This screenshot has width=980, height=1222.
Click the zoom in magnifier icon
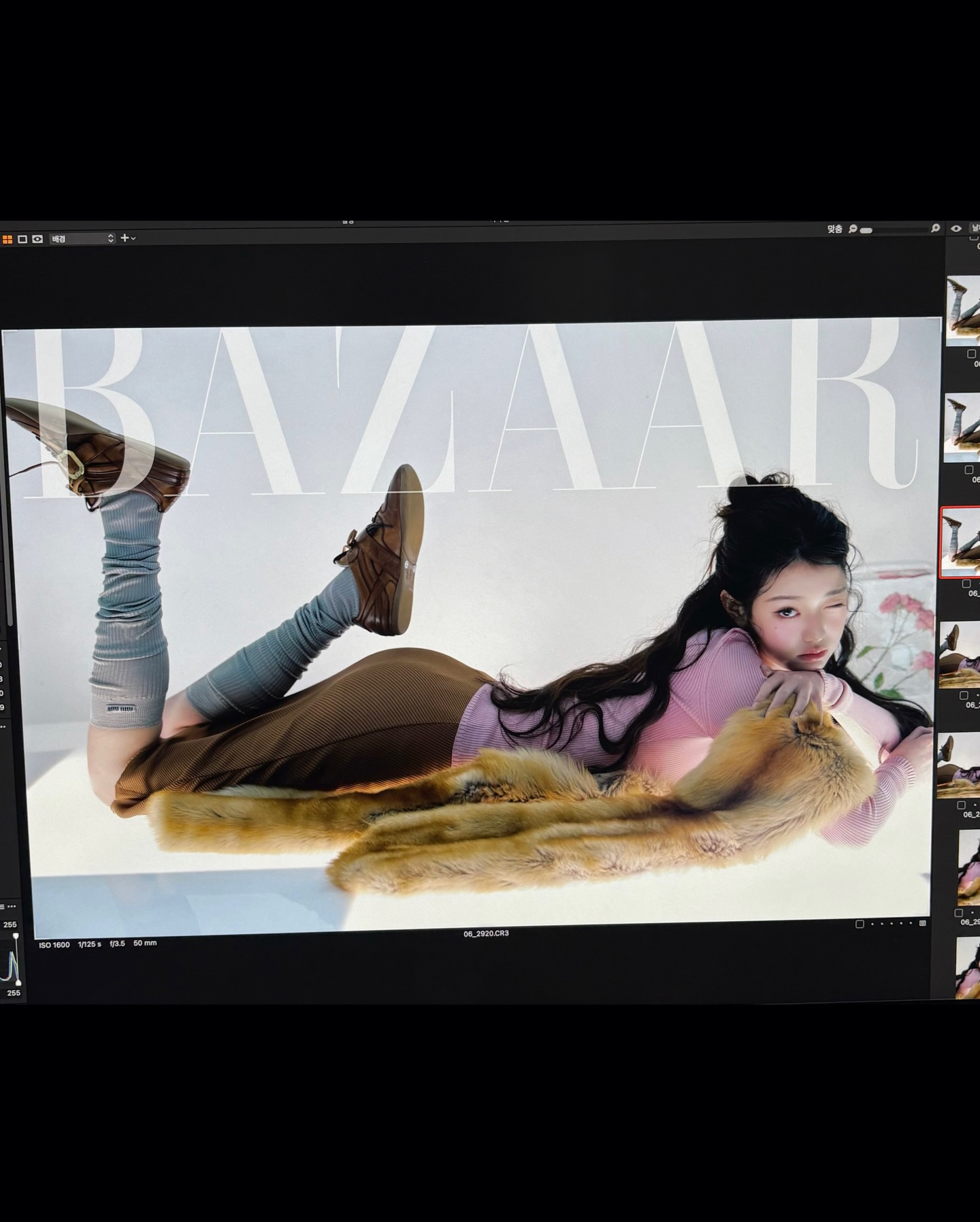pyautogui.click(x=936, y=229)
